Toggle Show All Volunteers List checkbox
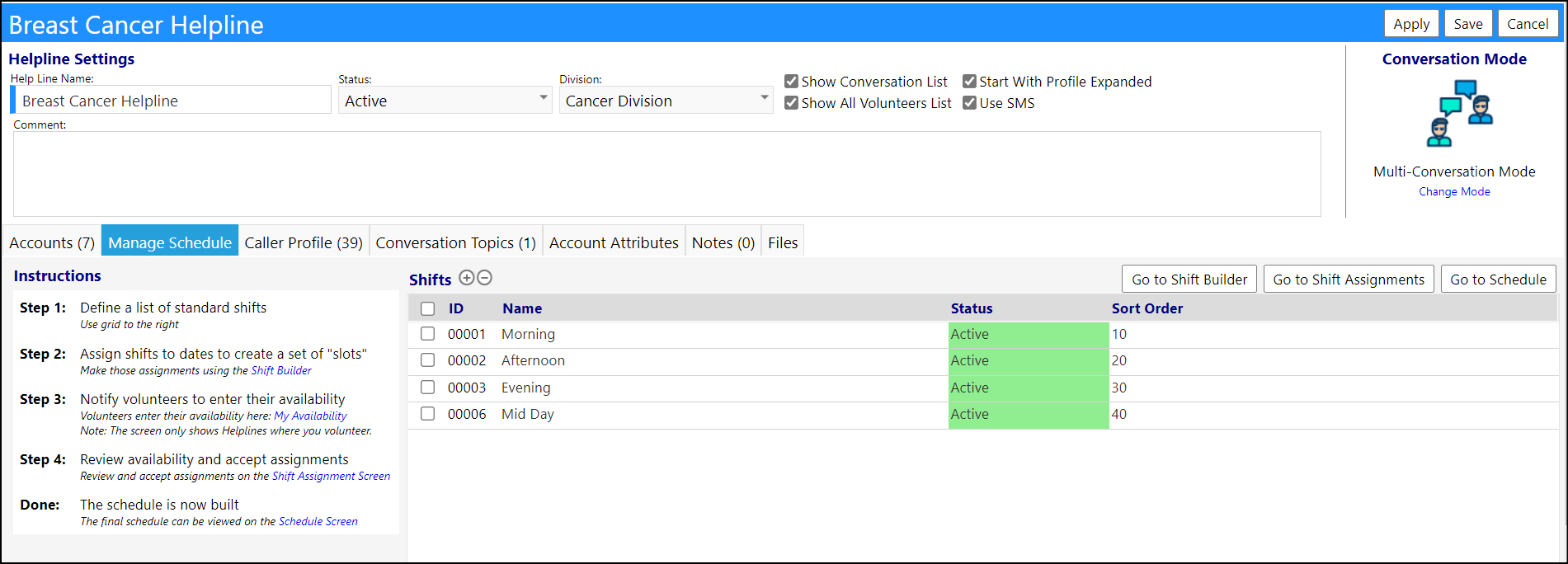 point(791,102)
